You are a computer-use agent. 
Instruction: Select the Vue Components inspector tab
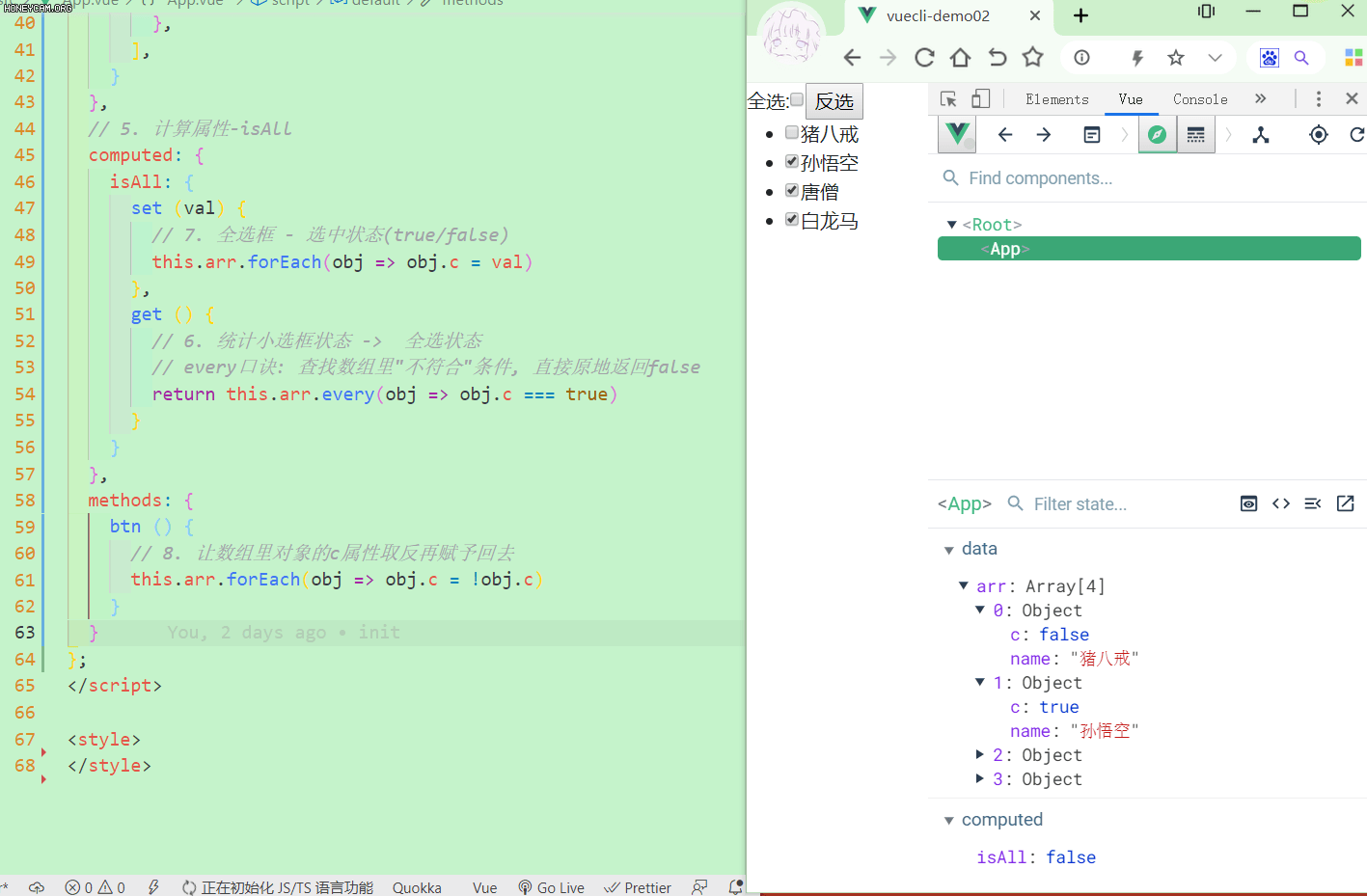[1157, 135]
